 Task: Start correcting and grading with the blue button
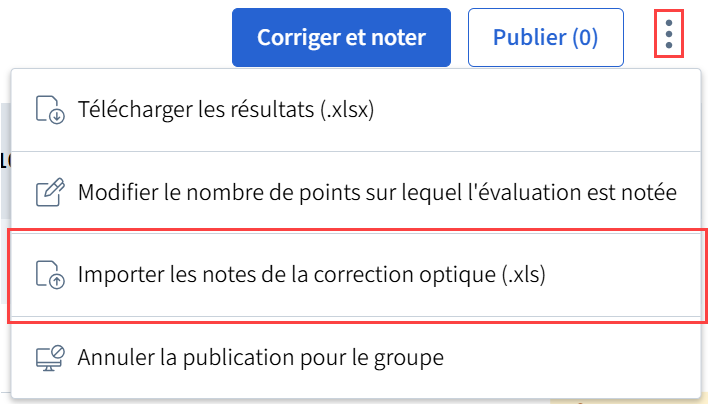tap(342, 38)
